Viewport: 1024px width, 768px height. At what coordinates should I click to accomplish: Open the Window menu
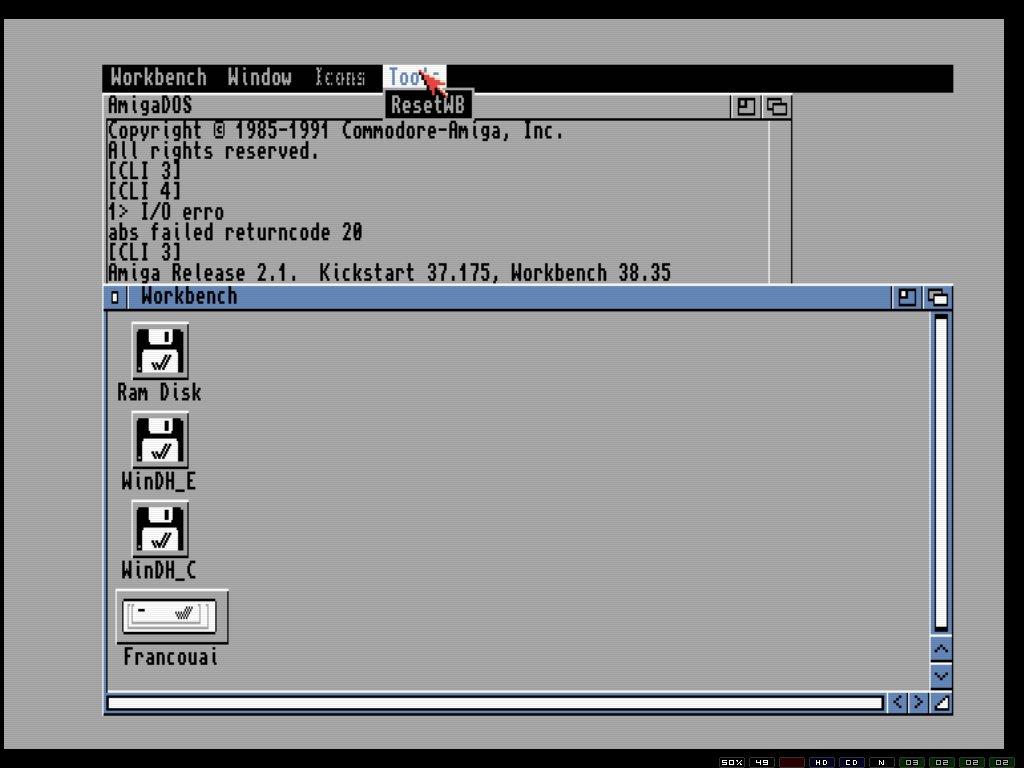tap(259, 77)
